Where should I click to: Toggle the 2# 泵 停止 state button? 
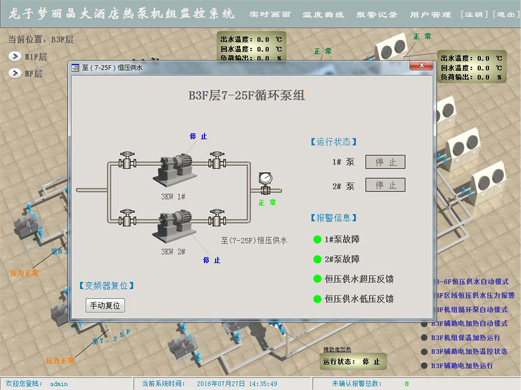click(385, 185)
